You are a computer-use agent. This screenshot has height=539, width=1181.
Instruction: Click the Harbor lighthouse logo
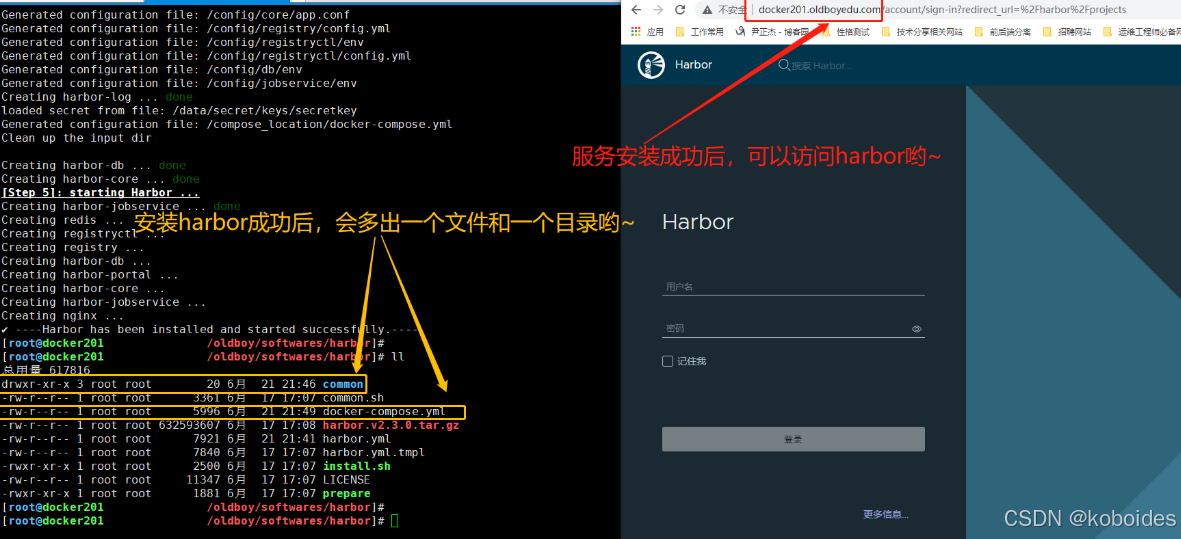coord(652,65)
